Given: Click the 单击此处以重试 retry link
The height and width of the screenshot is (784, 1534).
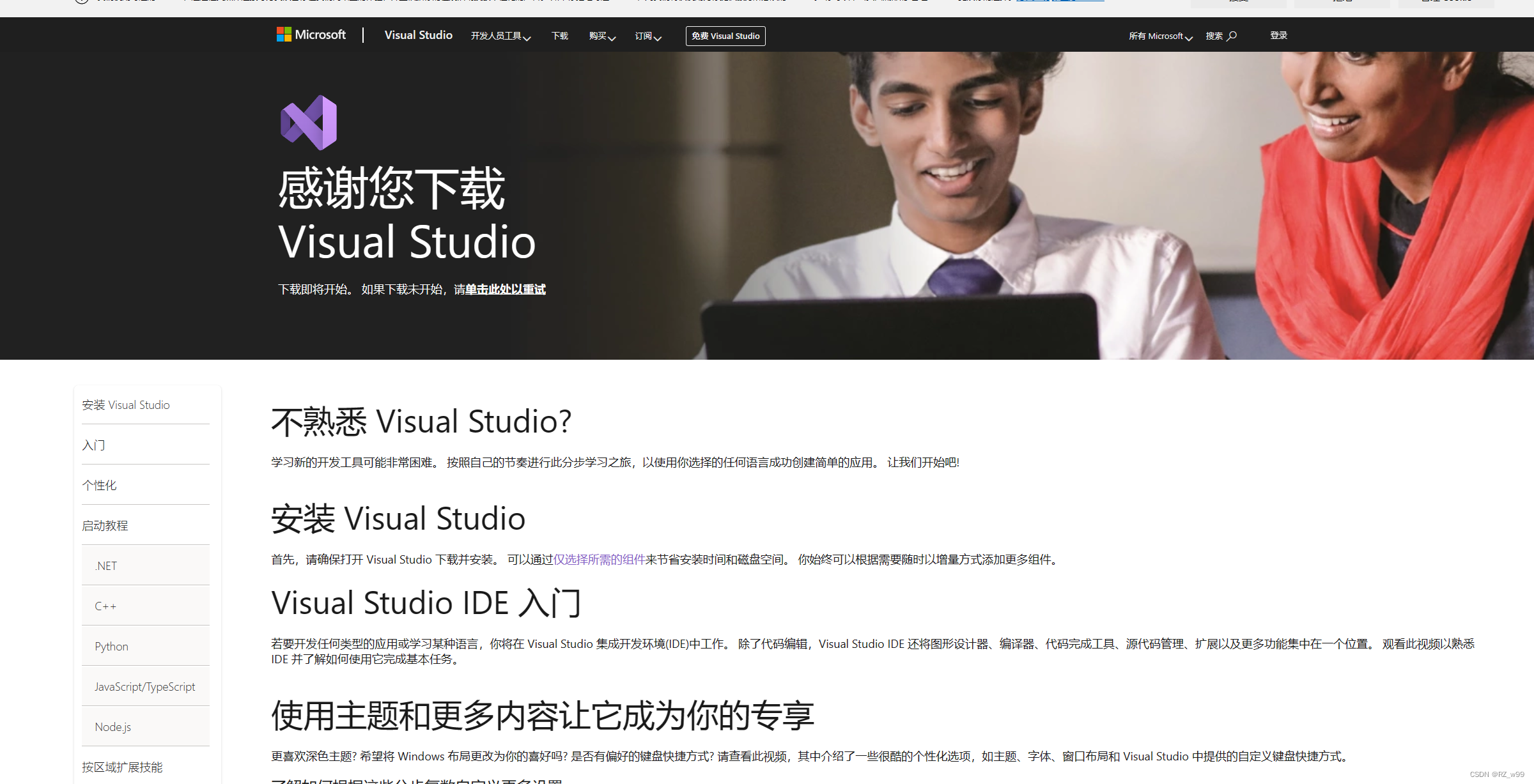Looking at the screenshot, I should 504,289.
